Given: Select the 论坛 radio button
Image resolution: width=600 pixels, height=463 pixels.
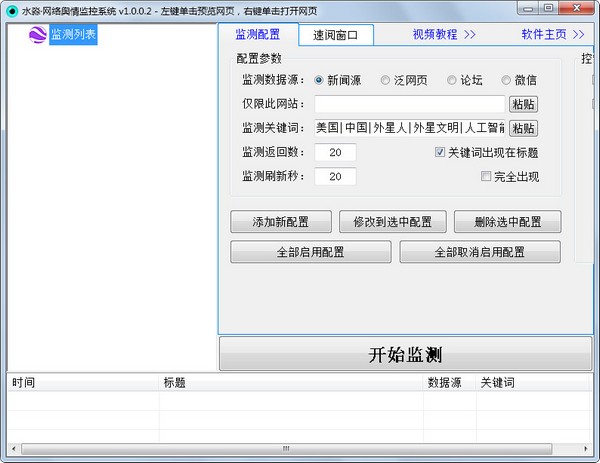Looking at the screenshot, I should (452, 80).
